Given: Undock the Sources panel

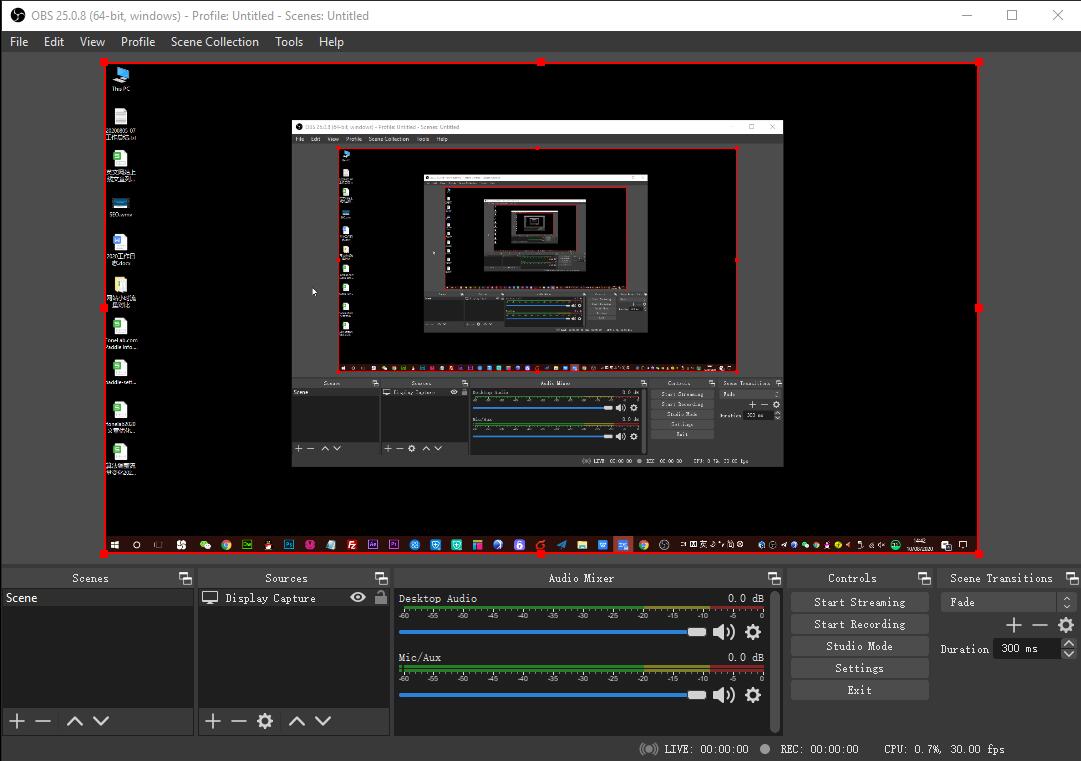Looking at the screenshot, I should (381, 578).
